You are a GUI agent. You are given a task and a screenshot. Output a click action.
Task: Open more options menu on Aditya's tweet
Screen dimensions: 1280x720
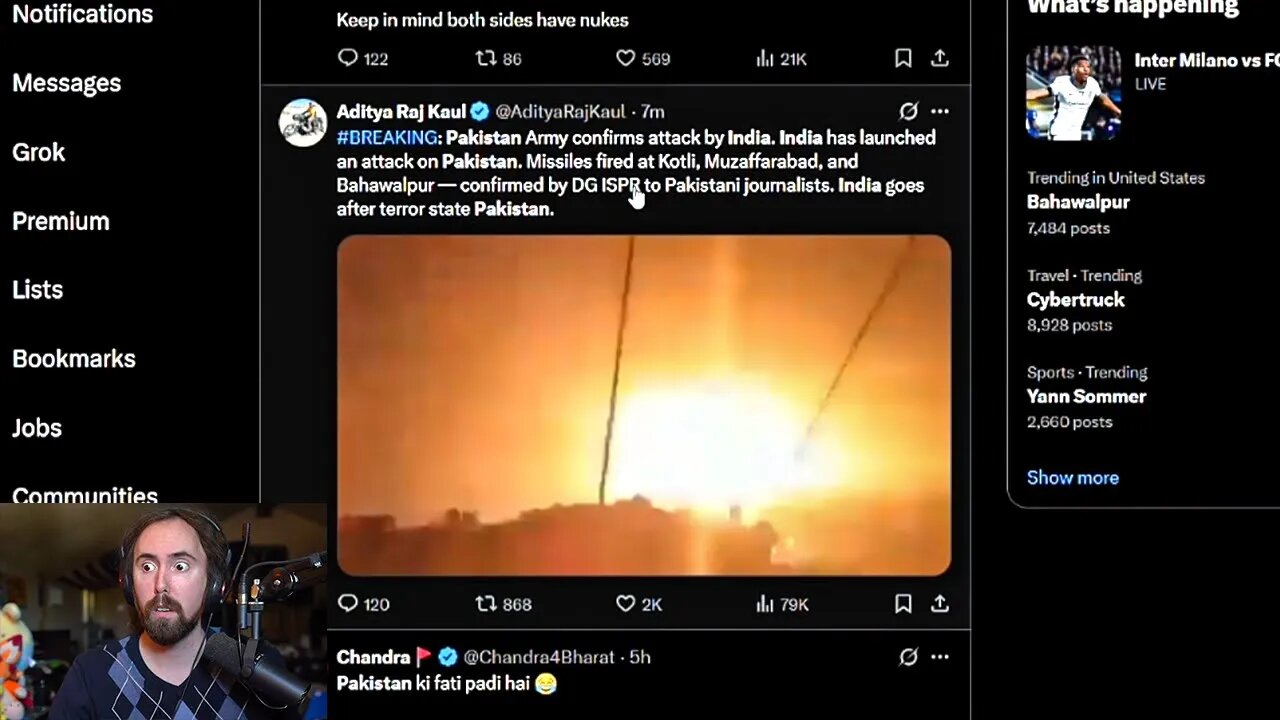pyautogui.click(x=940, y=111)
